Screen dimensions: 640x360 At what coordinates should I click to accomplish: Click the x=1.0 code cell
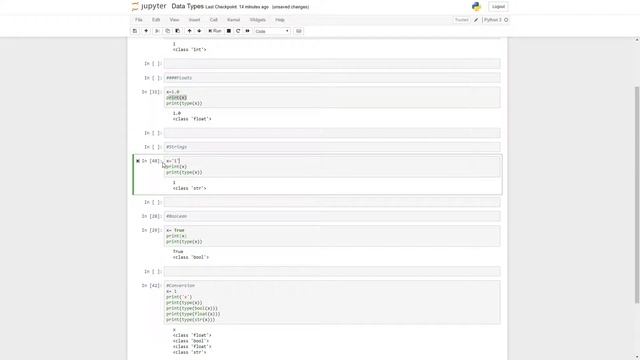point(332,98)
